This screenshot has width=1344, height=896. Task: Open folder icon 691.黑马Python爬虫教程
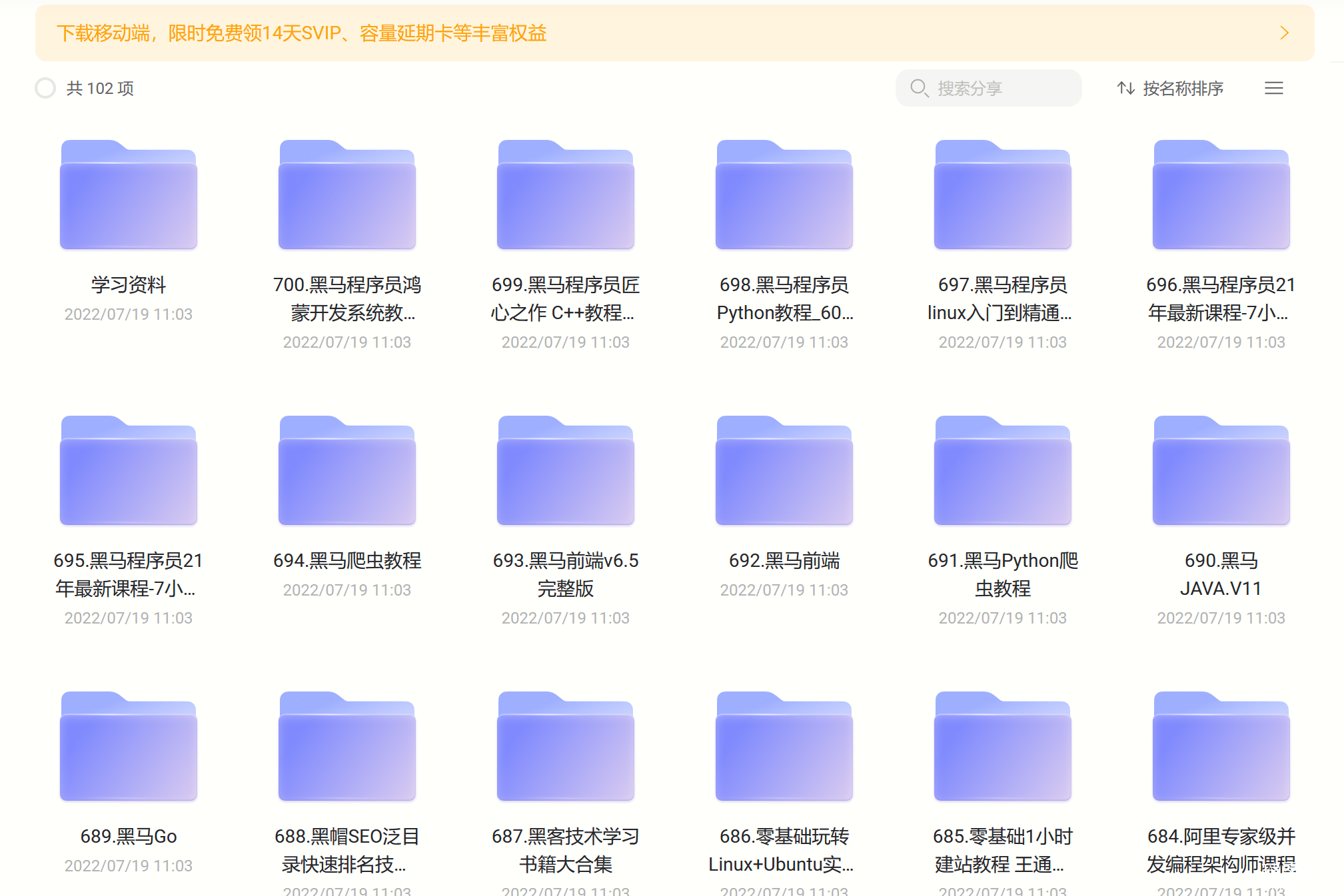click(1003, 470)
